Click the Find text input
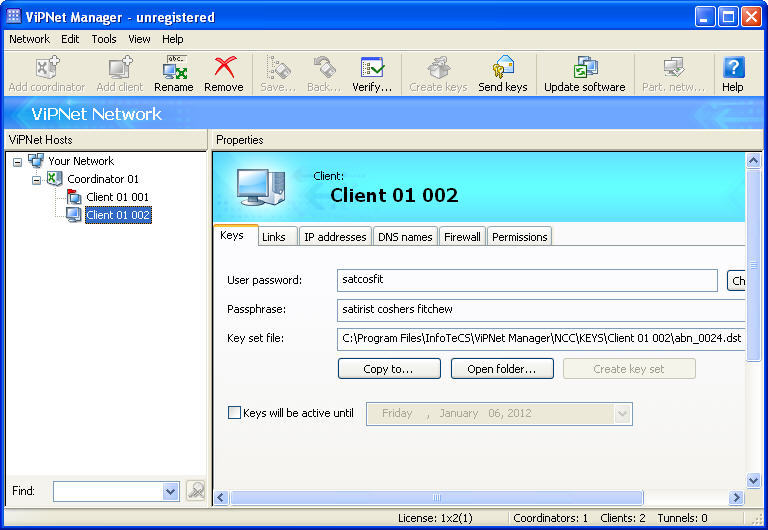Screen dimensions: 768x530 (x=108, y=491)
